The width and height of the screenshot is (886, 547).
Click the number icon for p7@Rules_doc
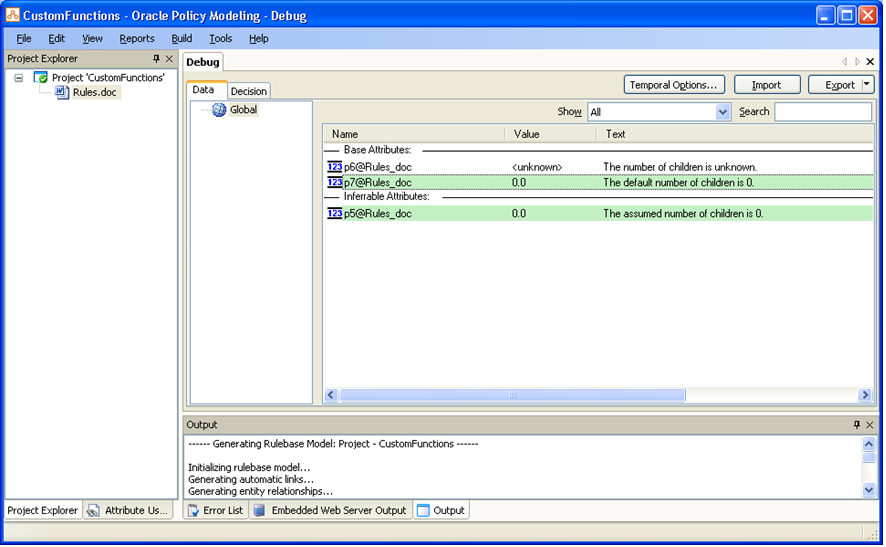(335, 183)
